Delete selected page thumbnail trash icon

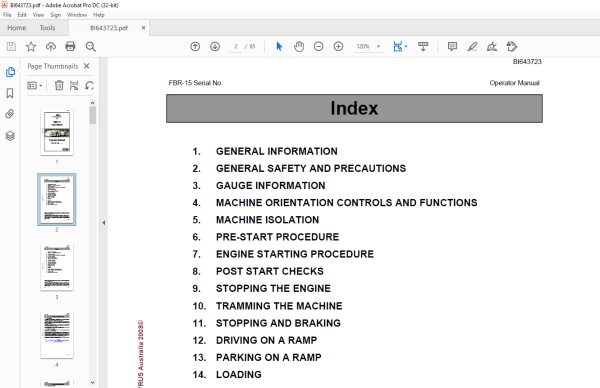click(x=59, y=85)
